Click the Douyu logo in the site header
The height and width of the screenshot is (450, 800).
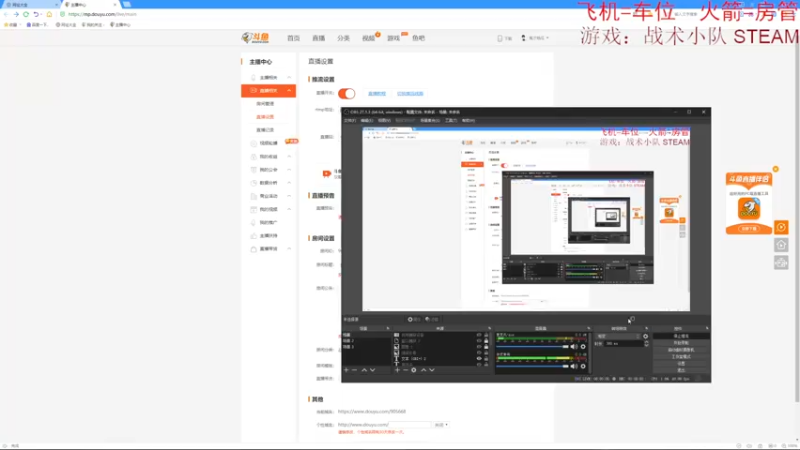256,38
